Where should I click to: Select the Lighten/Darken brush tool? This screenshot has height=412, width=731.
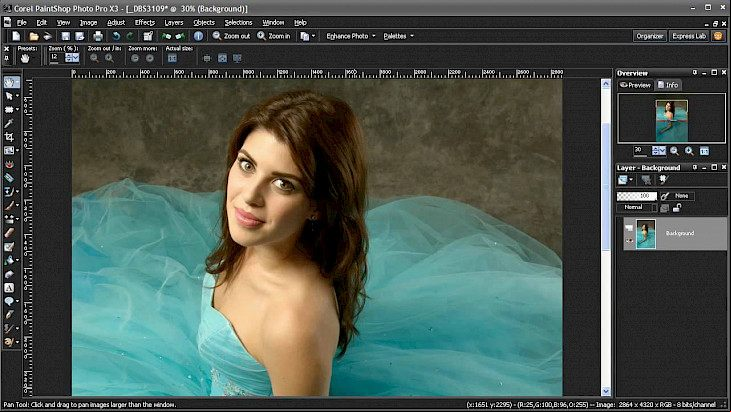9,219
